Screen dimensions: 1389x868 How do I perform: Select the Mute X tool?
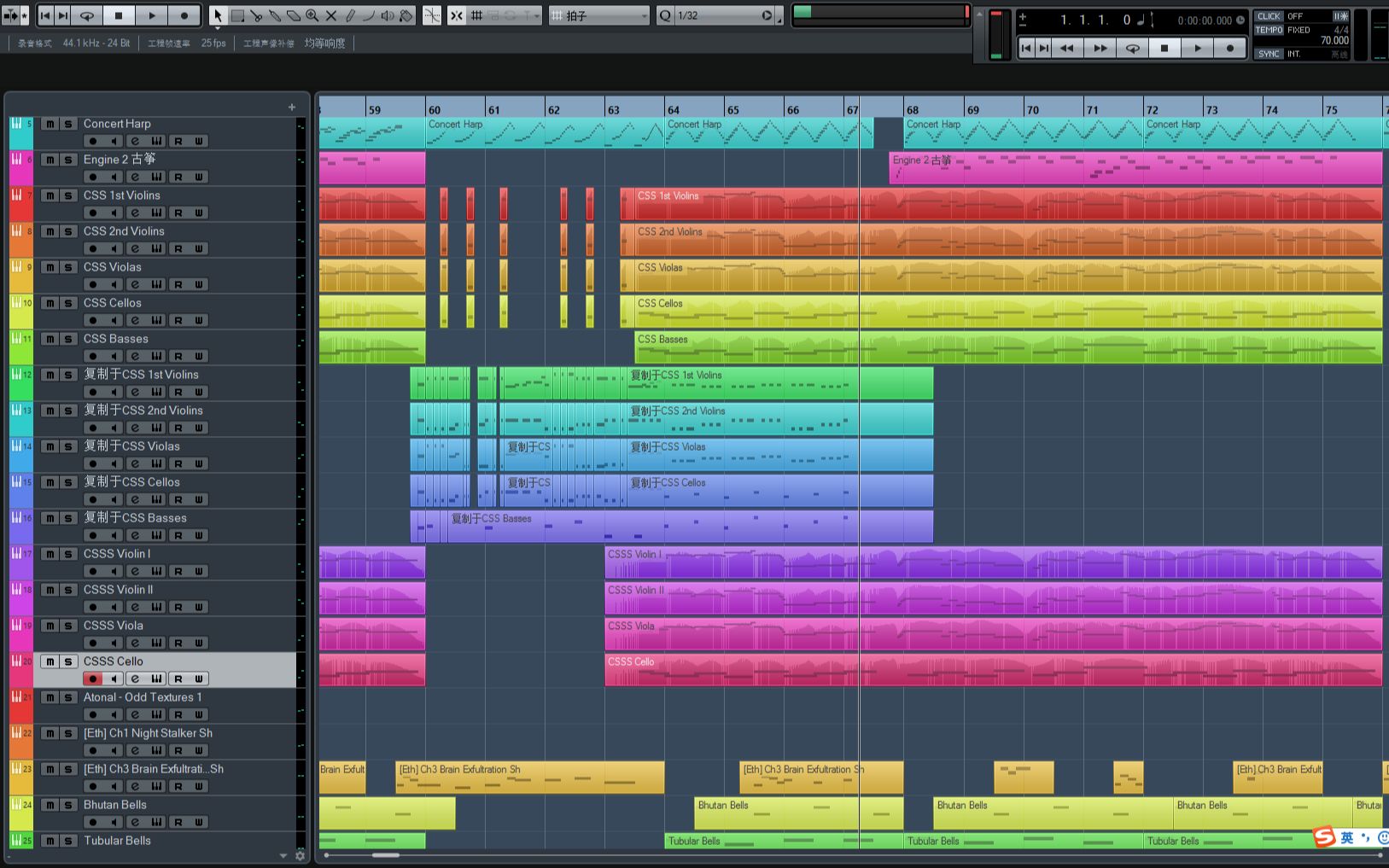pyautogui.click(x=331, y=15)
